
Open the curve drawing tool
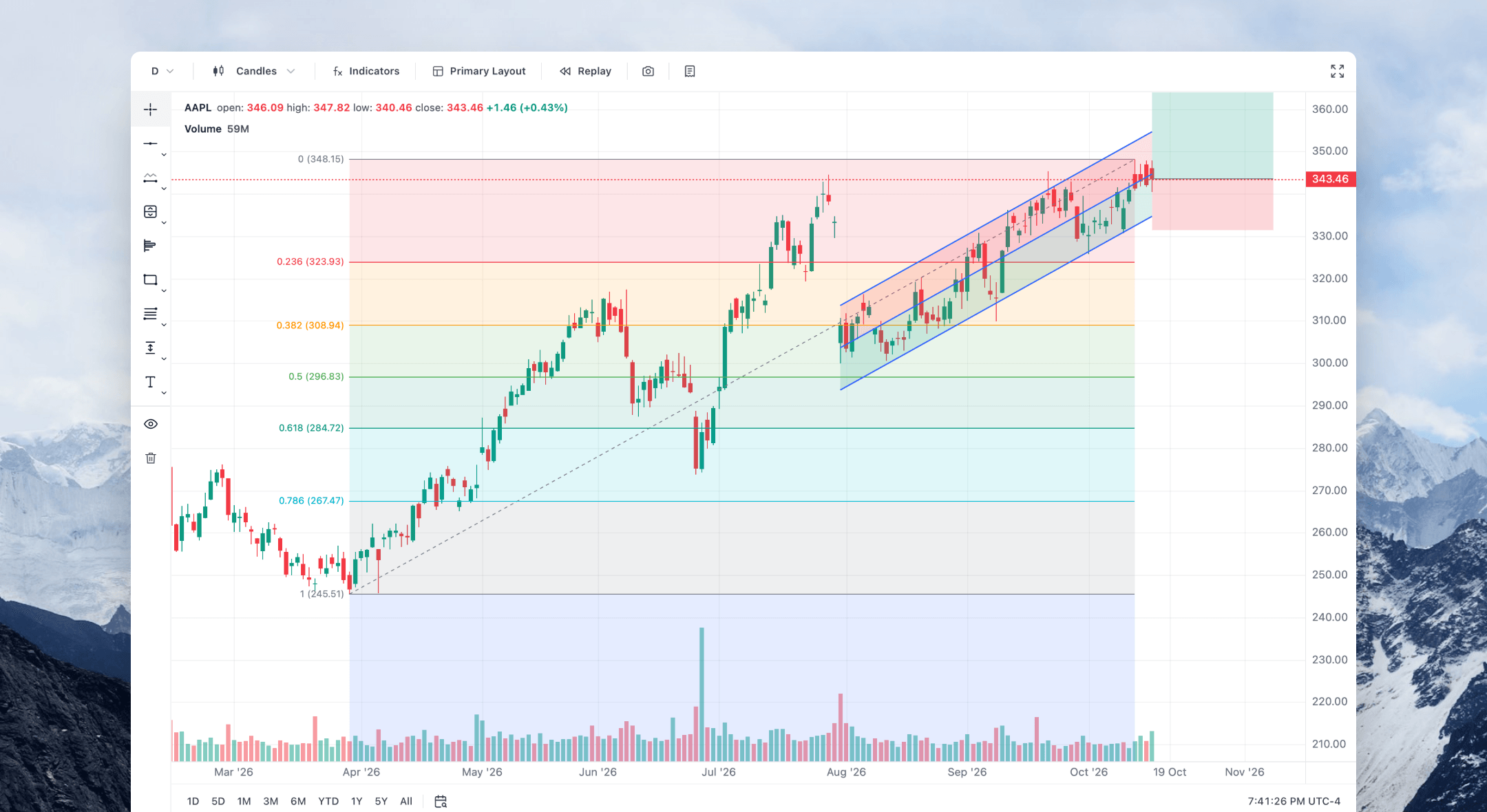point(150,178)
